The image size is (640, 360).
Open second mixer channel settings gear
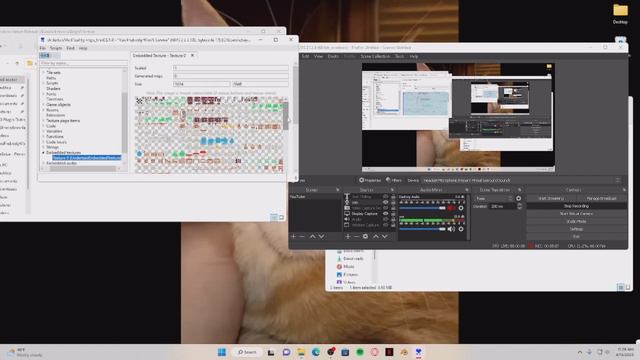(461, 229)
